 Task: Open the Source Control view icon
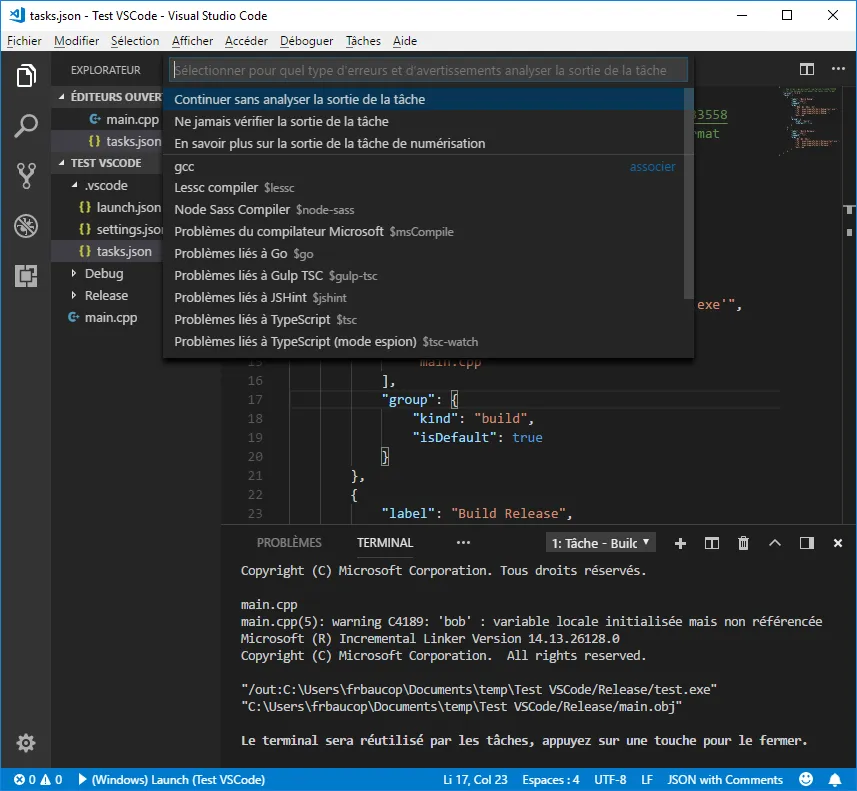(26, 176)
